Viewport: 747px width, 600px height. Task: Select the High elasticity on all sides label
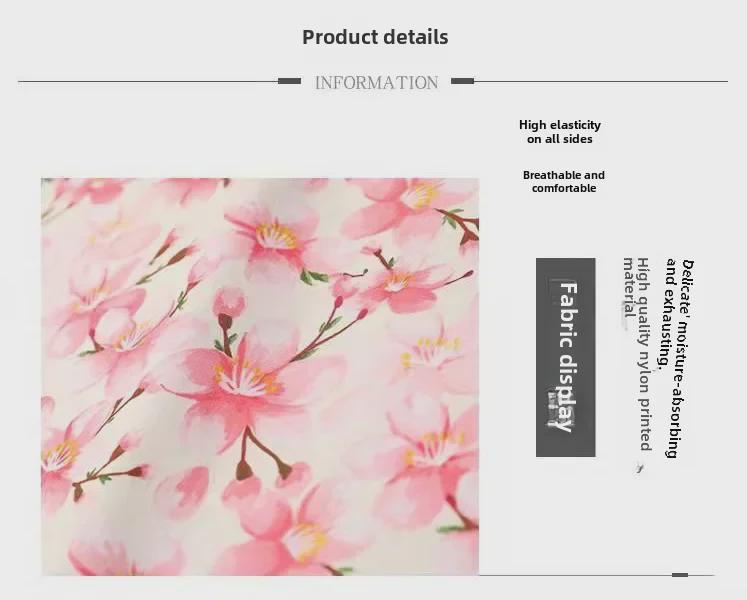(560, 132)
